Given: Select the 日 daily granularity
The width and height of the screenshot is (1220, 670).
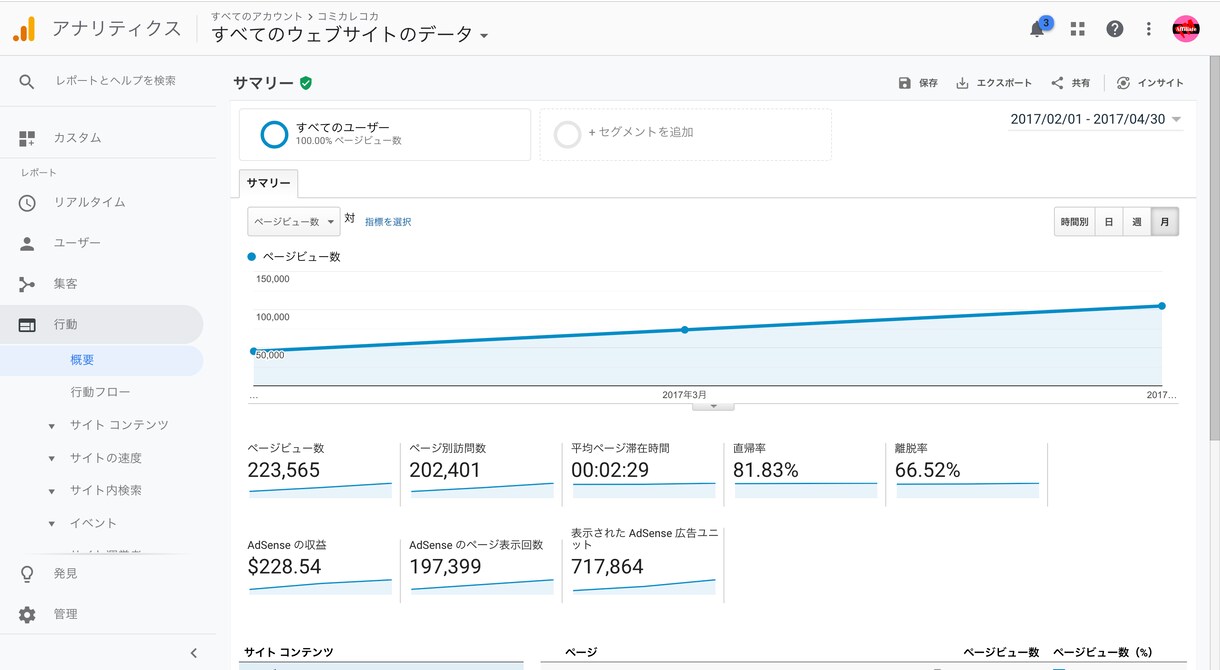Looking at the screenshot, I should tap(1108, 222).
